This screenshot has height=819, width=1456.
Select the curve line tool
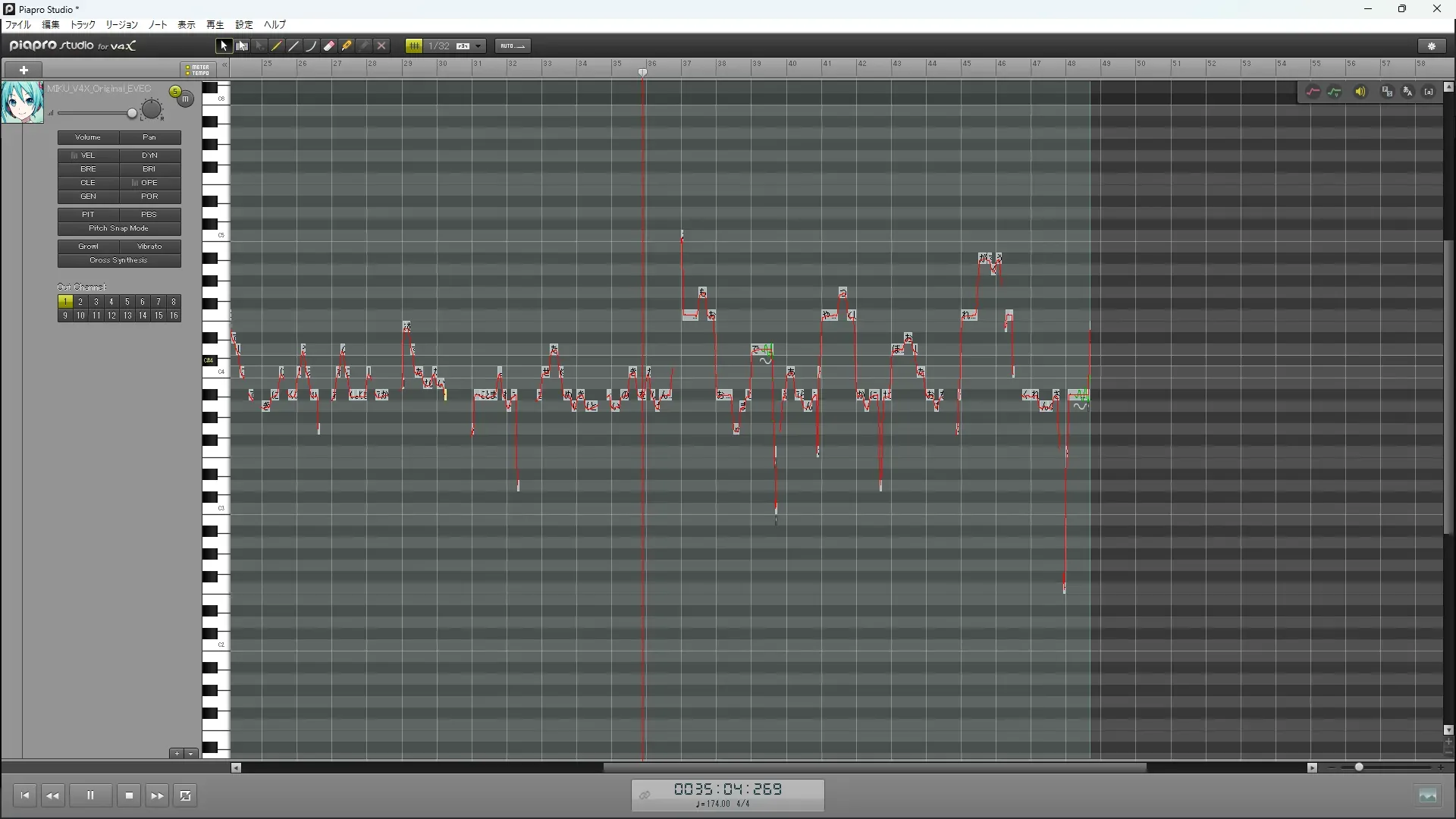click(311, 46)
